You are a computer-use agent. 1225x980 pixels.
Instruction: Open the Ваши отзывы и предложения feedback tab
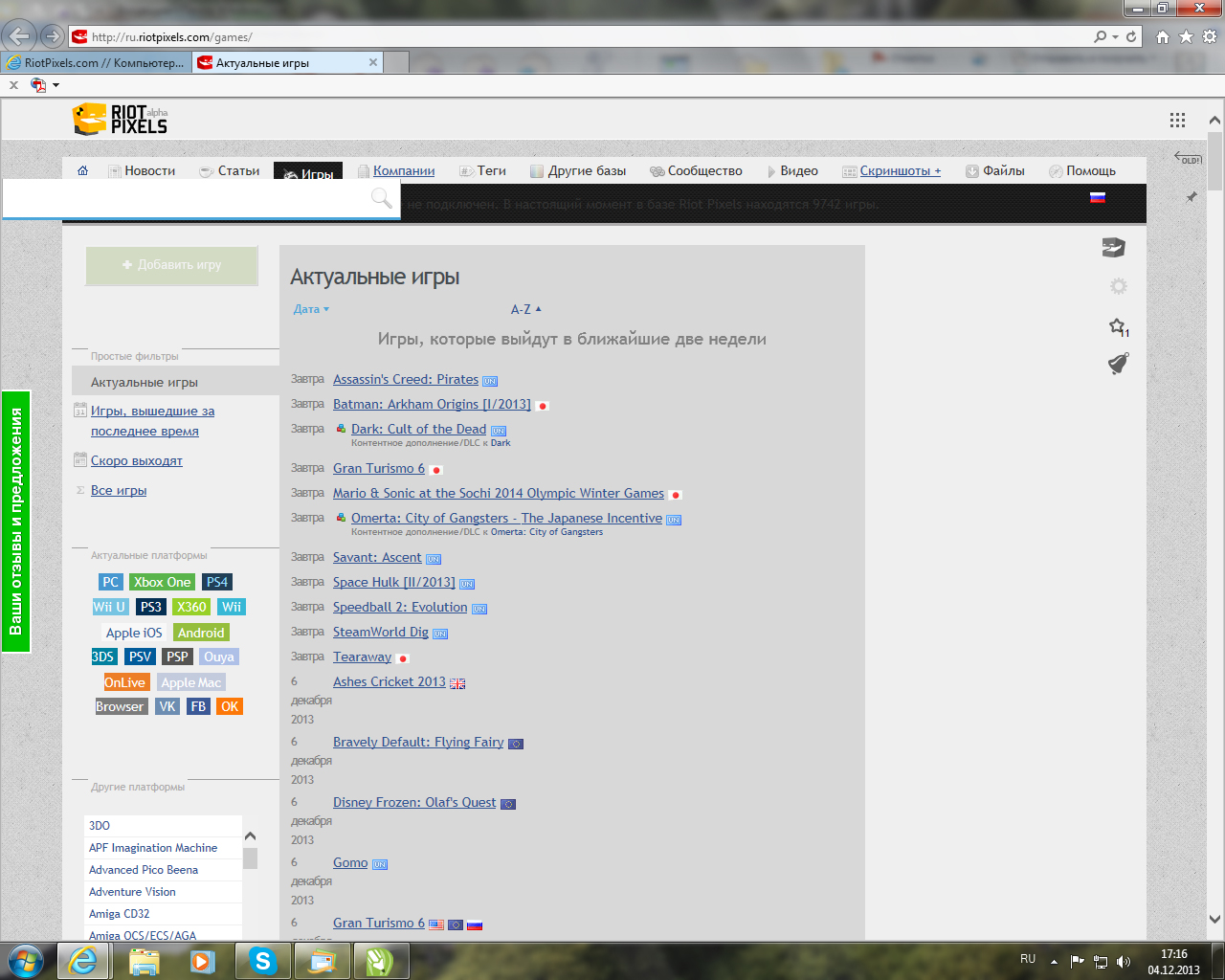pyautogui.click(x=15, y=522)
